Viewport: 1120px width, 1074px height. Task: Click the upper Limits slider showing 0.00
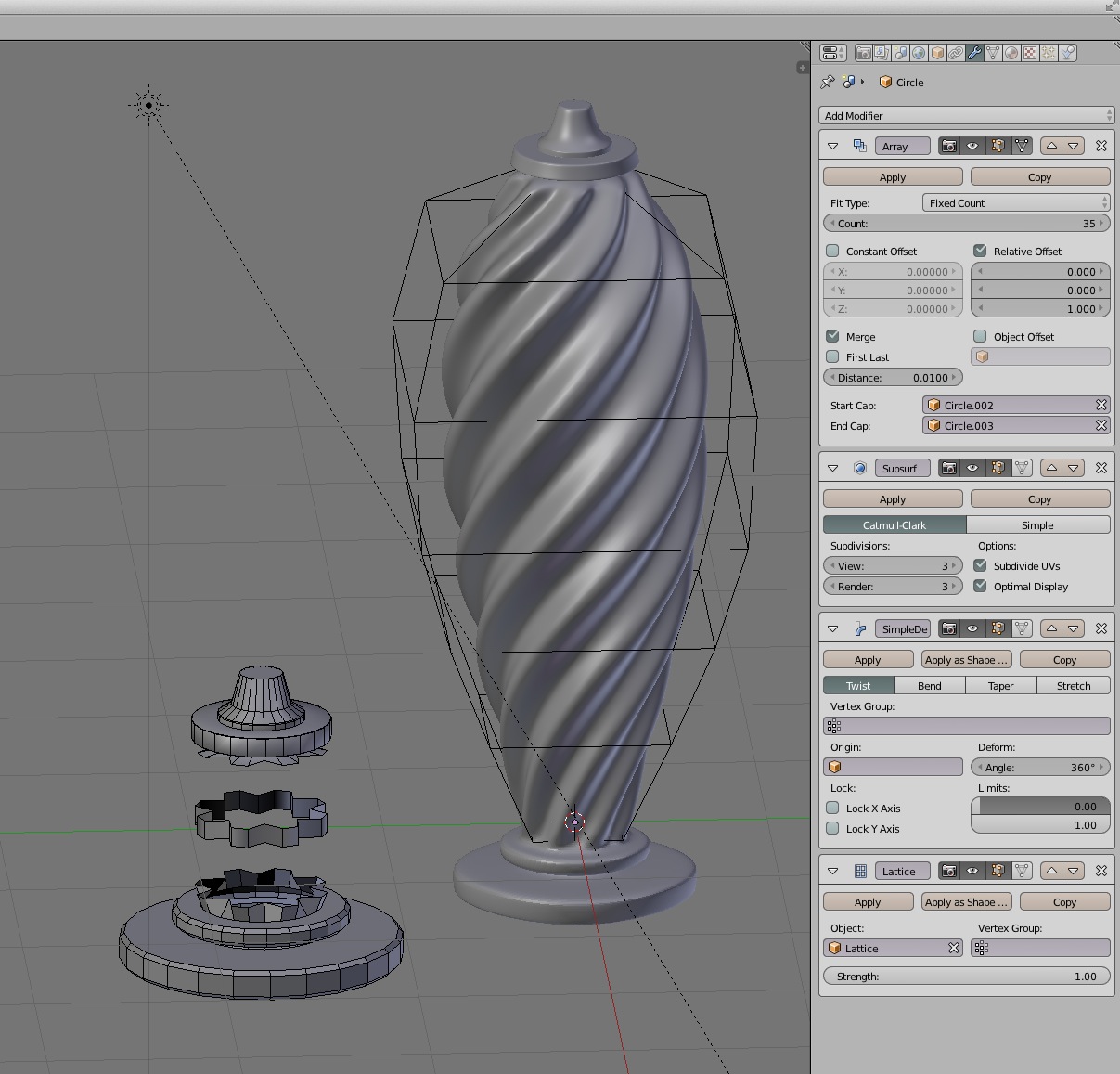(1040, 807)
